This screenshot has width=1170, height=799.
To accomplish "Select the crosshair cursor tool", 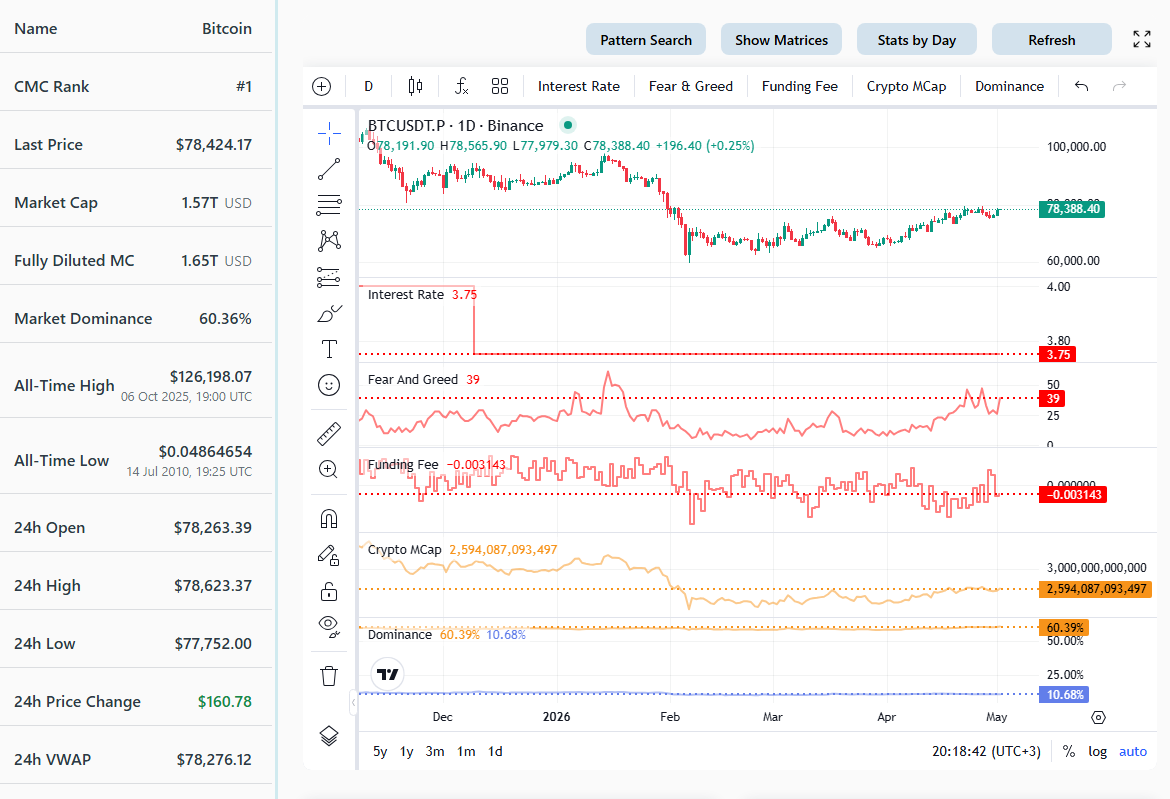I will pyautogui.click(x=329, y=134).
